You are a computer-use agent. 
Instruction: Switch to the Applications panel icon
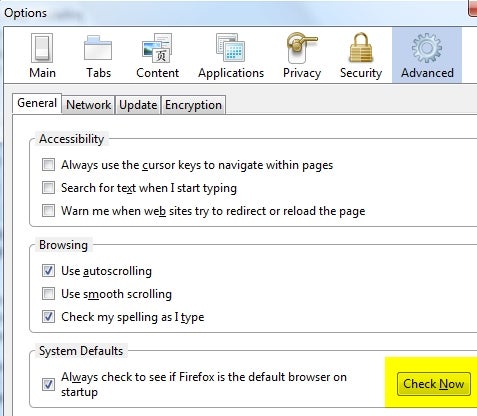(x=231, y=47)
